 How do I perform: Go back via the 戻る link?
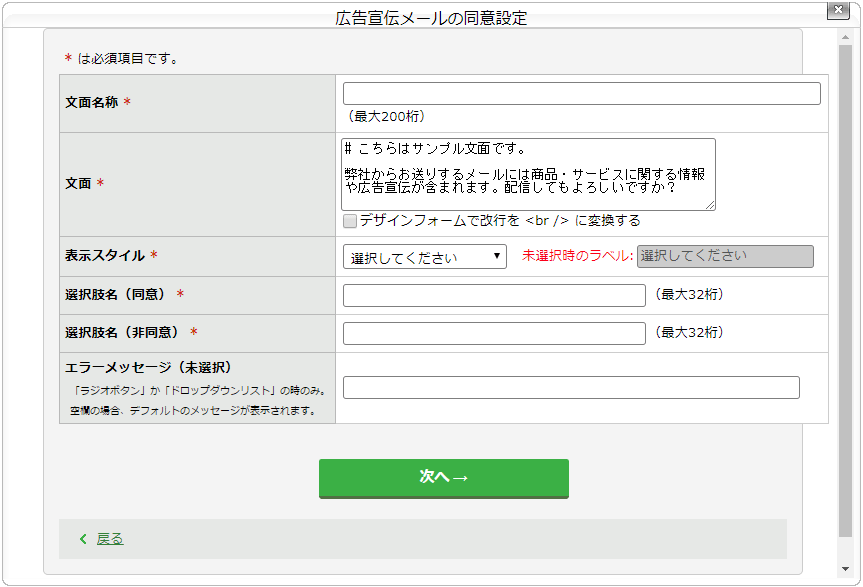coord(110,539)
